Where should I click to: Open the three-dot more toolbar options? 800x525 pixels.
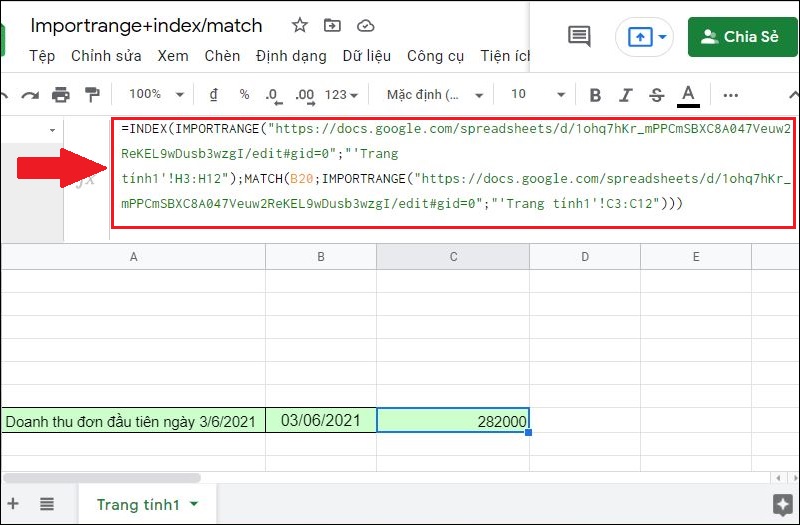pyautogui.click(x=731, y=95)
